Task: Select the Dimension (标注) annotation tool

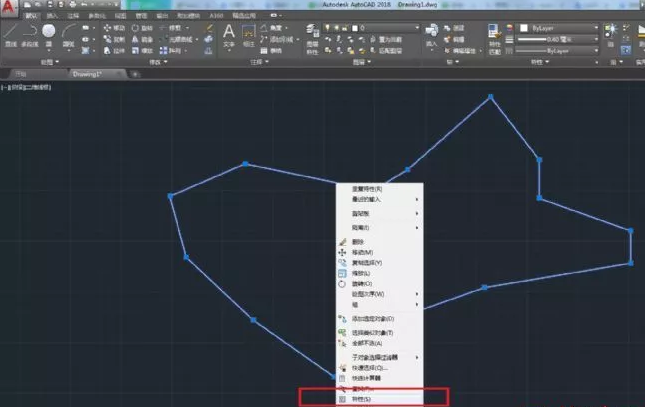Action: (248, 35)
